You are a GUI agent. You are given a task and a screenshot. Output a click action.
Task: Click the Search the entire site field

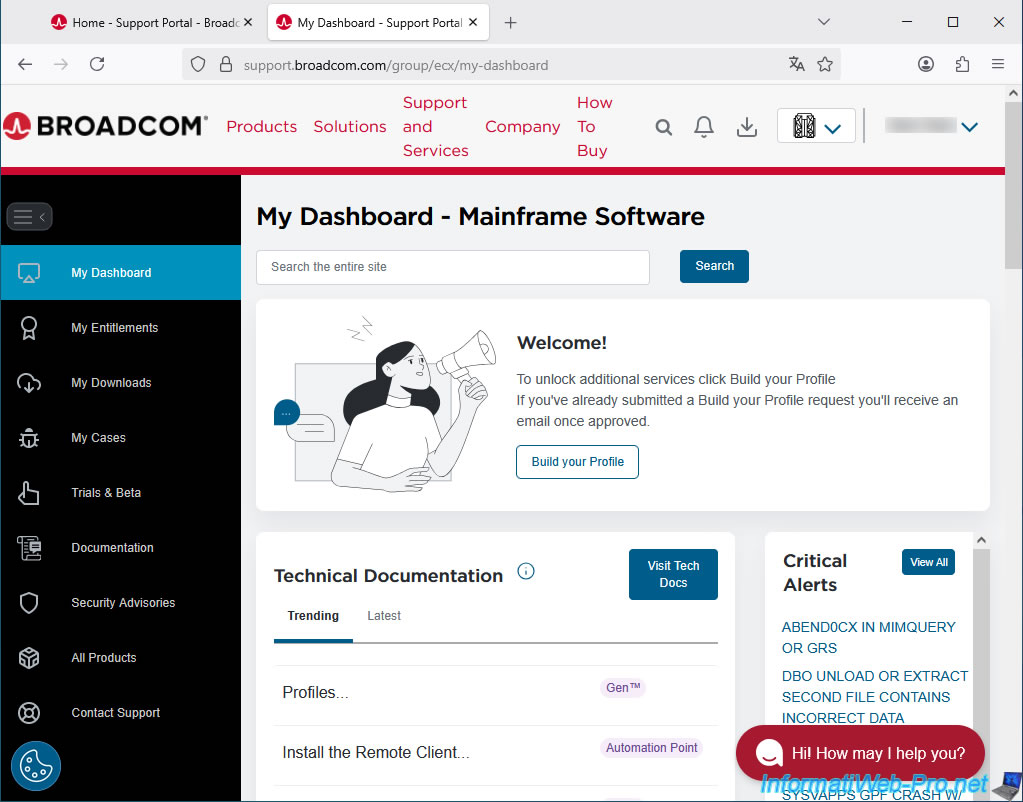point(452,267)
